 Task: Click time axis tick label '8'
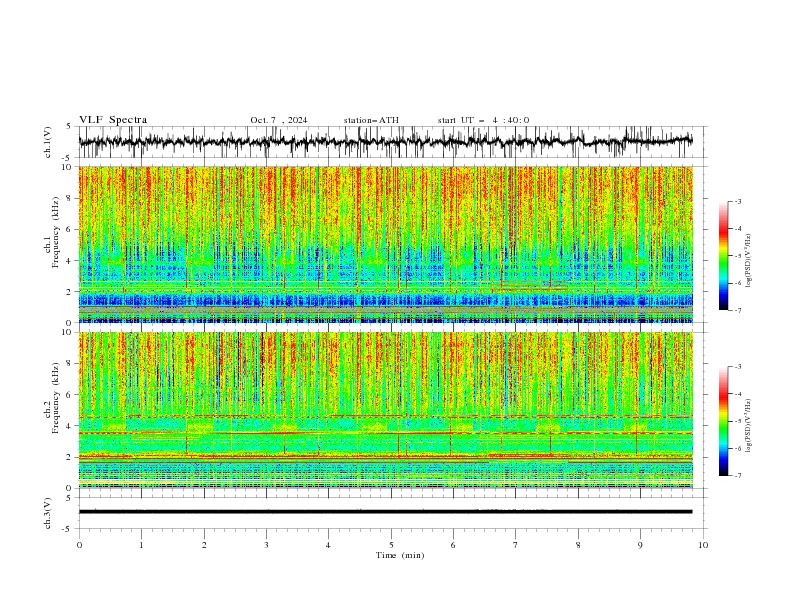pyautogui.click(x=578, y=545)
